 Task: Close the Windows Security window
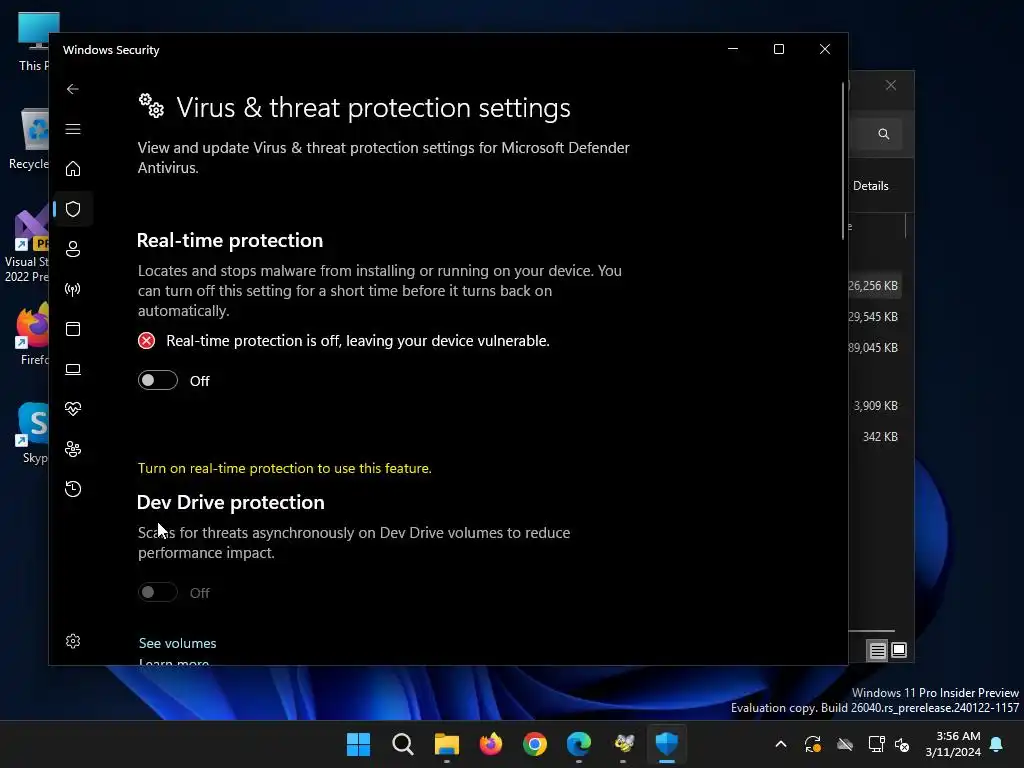click(824, 49)
